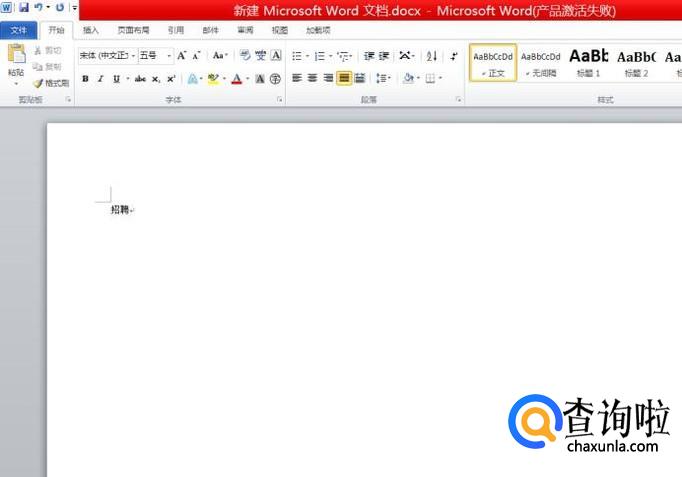This screenshot has height=477, width=682.
Task: Toggle show/hide paragraph marks
Action: [454, 56]
